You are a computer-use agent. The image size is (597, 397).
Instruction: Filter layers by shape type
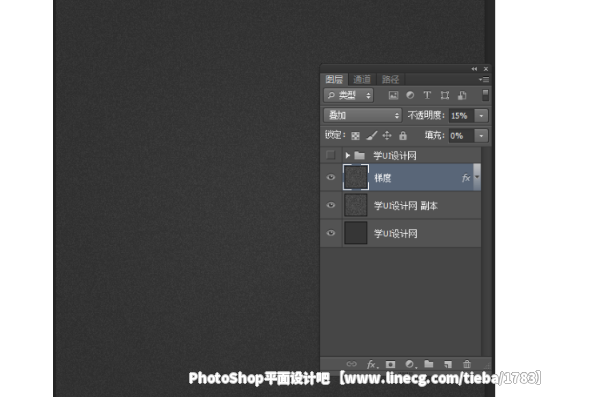[x=445, y=95]
